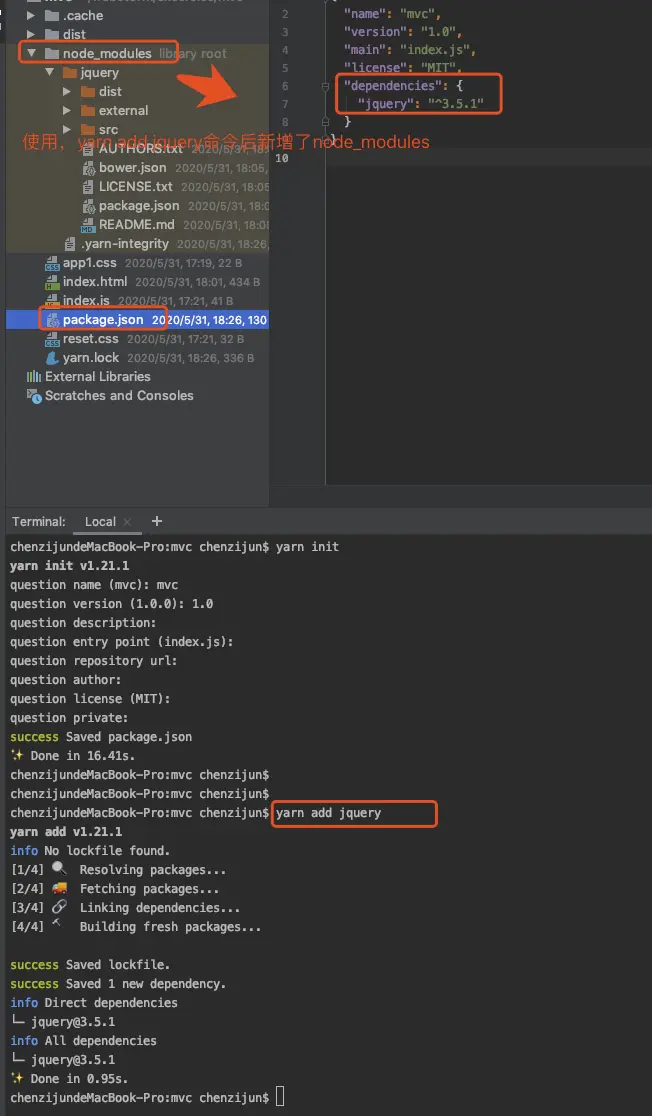Image resolution: width=652 pixels, height=1116 pixels.
Task: Select index.html in the project tree
Action: tap(95, 282)
